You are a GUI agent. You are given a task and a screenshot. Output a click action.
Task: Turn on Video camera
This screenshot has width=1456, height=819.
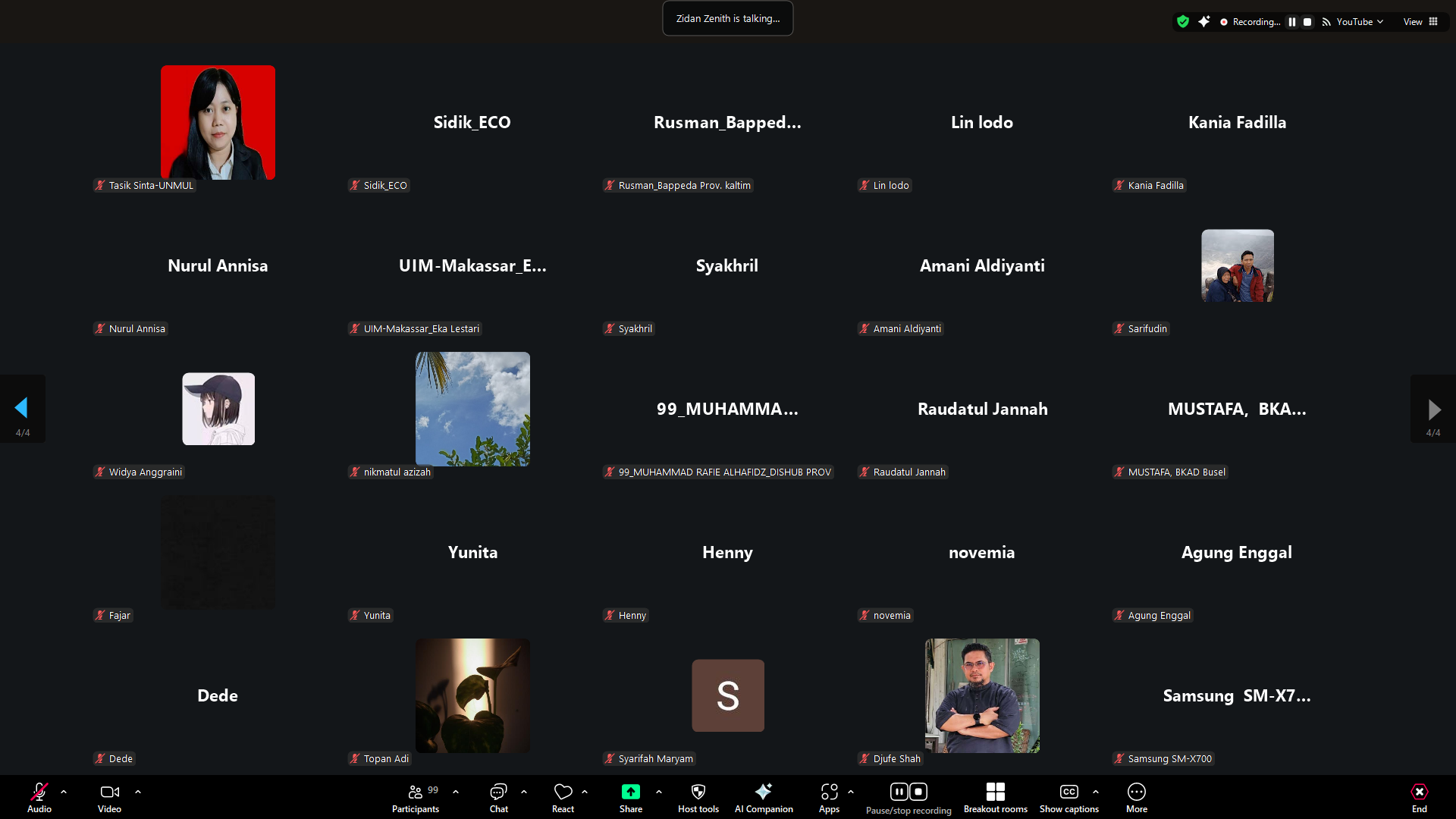coord(109,792)
